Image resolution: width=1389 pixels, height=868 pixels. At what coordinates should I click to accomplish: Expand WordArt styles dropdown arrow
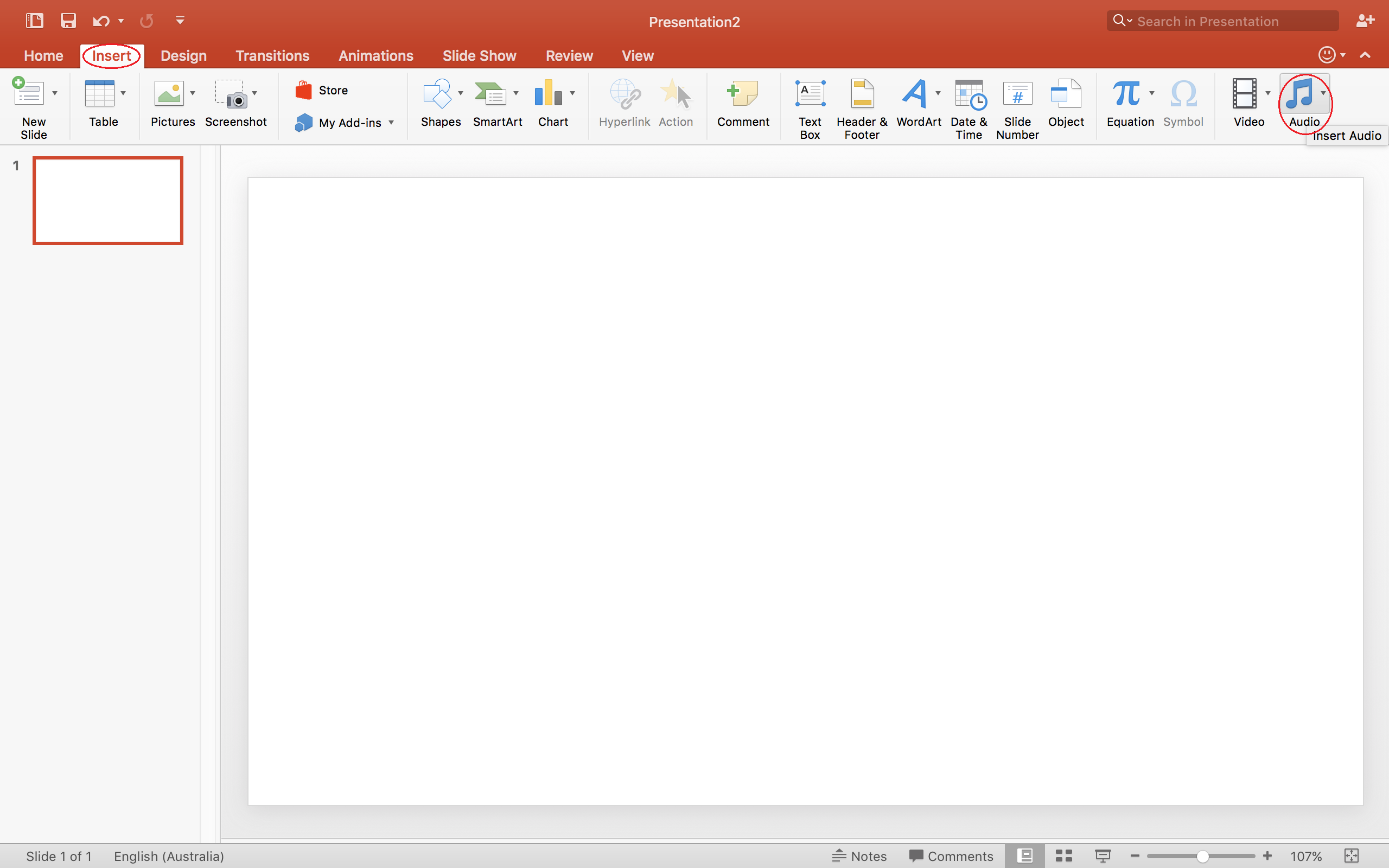pyautogui.click(x=939, y=93)
